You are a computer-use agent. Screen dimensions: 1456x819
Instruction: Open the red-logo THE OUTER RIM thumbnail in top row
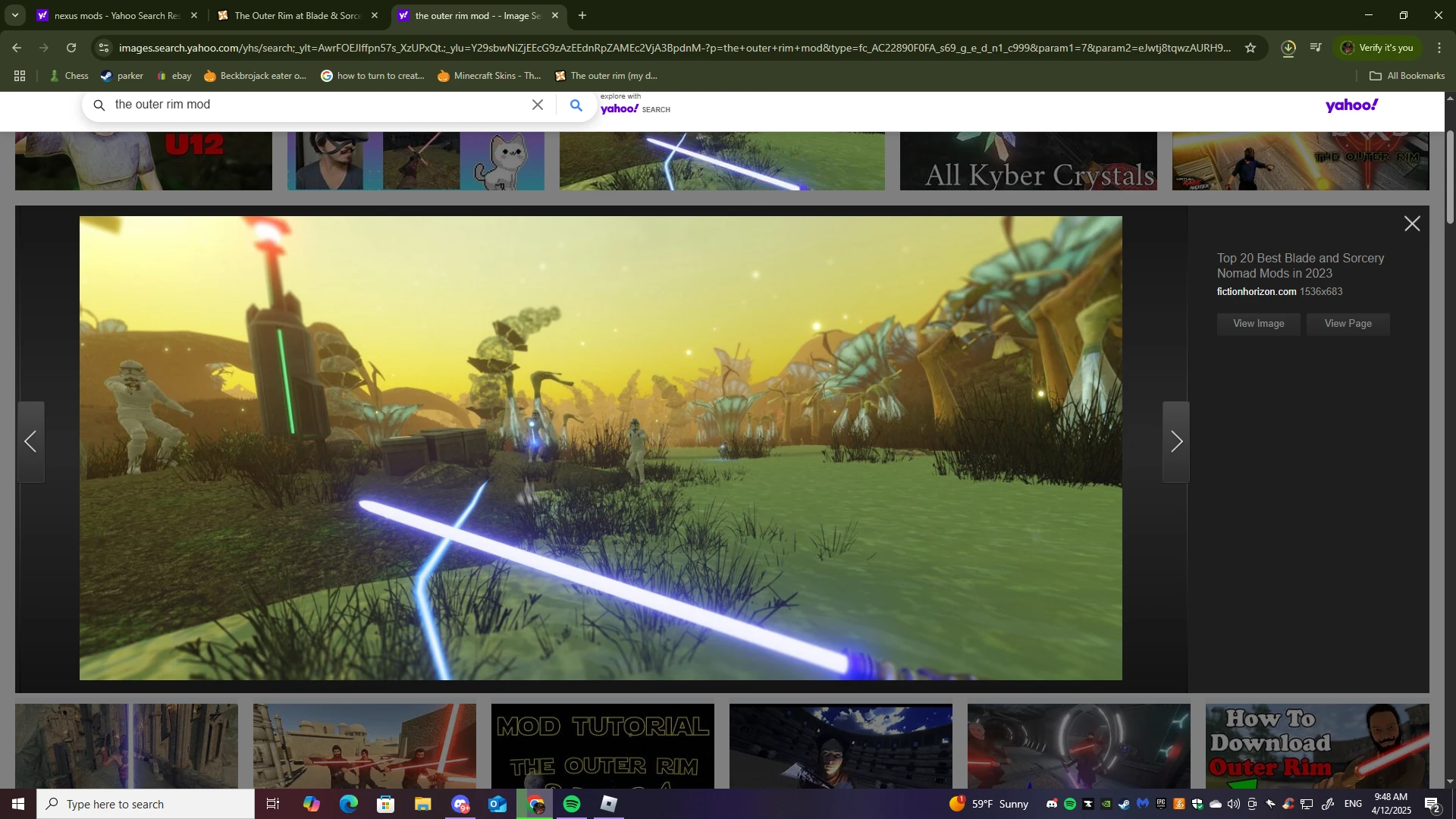[x=1301, y=161]
